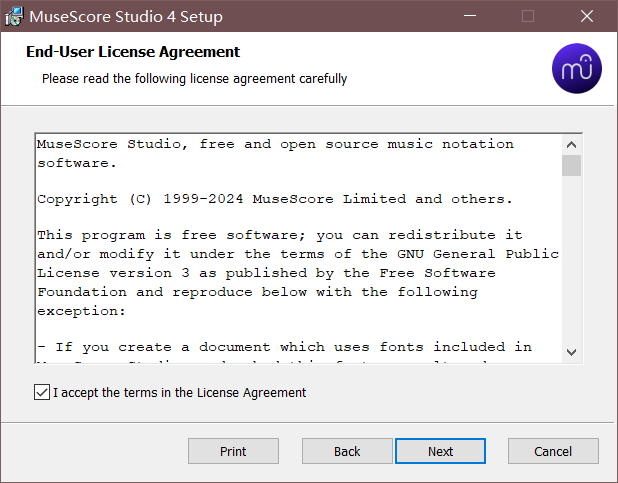Click the installer icon in the title bar
The image size is (618, 483).
[15, 16]
